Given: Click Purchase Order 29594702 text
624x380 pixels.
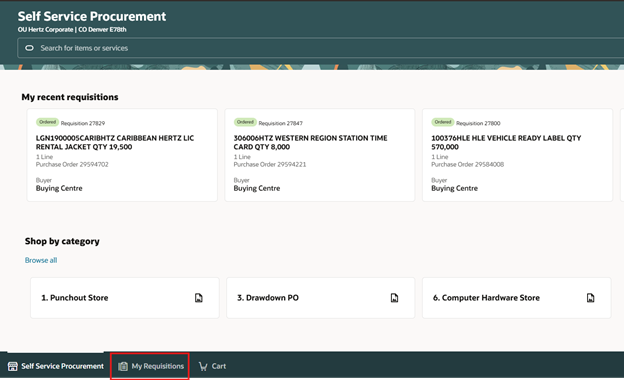Looking at the screenshot, I should pos(72,164).
